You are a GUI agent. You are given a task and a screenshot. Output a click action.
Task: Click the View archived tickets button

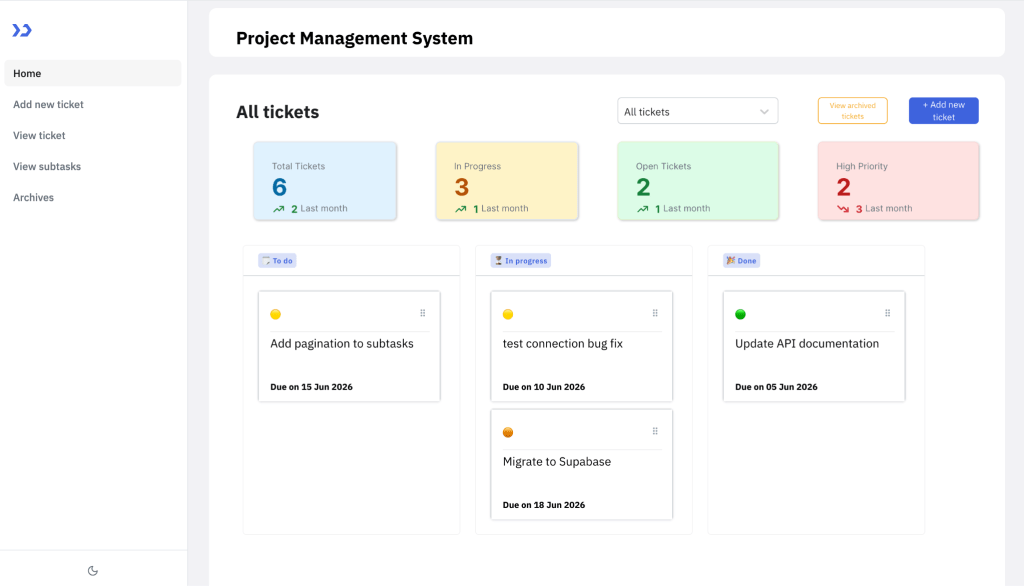852,110
